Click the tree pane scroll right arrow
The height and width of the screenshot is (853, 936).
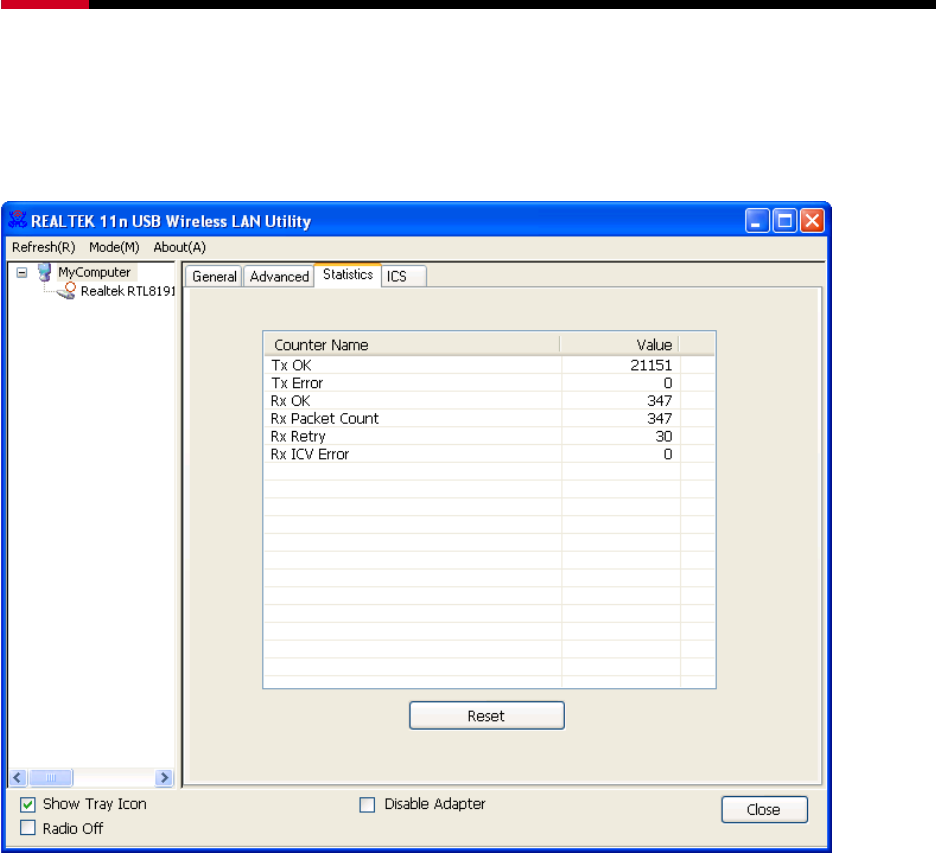[x=164, y=777]
